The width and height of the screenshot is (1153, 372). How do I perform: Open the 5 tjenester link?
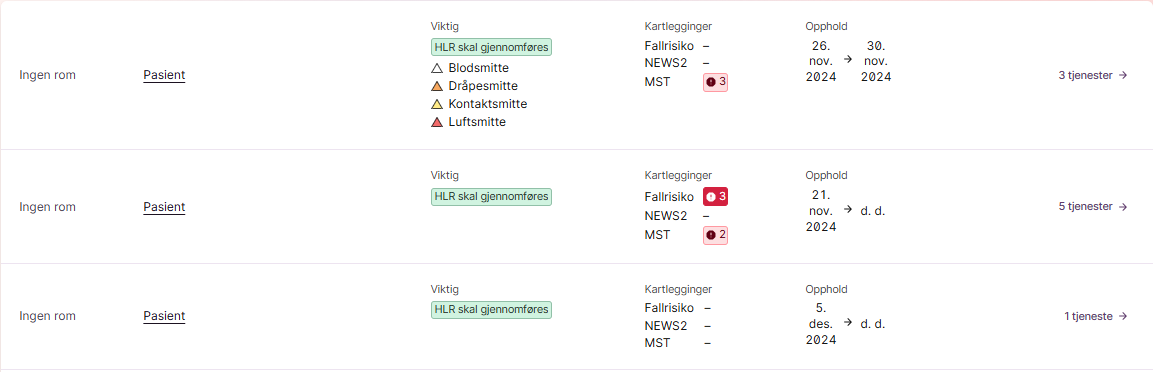coord(1093,207)
